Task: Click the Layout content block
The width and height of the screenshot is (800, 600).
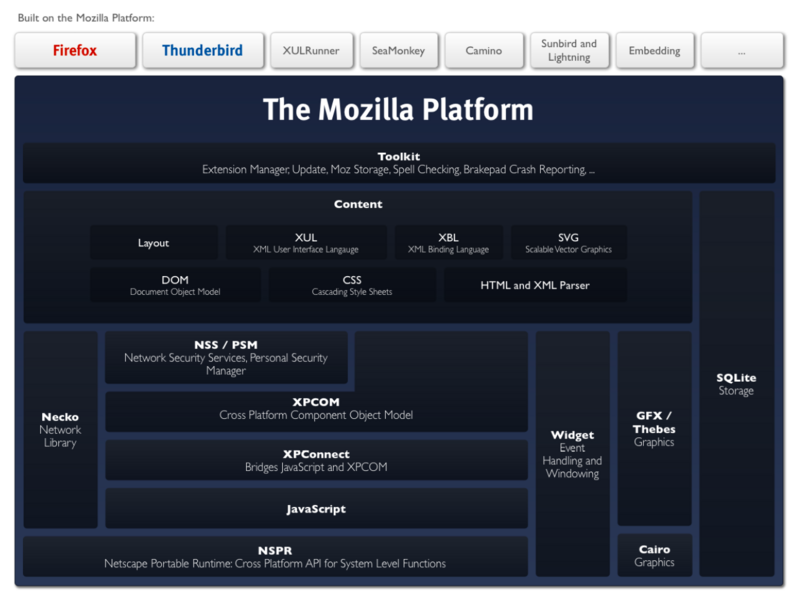Action: click(153, 243)
